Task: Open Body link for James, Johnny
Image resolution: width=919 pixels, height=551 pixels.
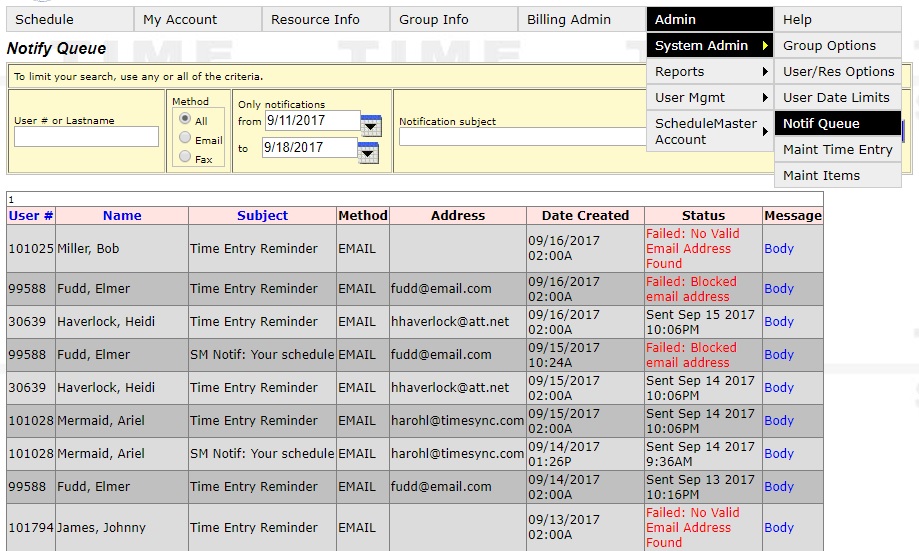Action: 779,528
